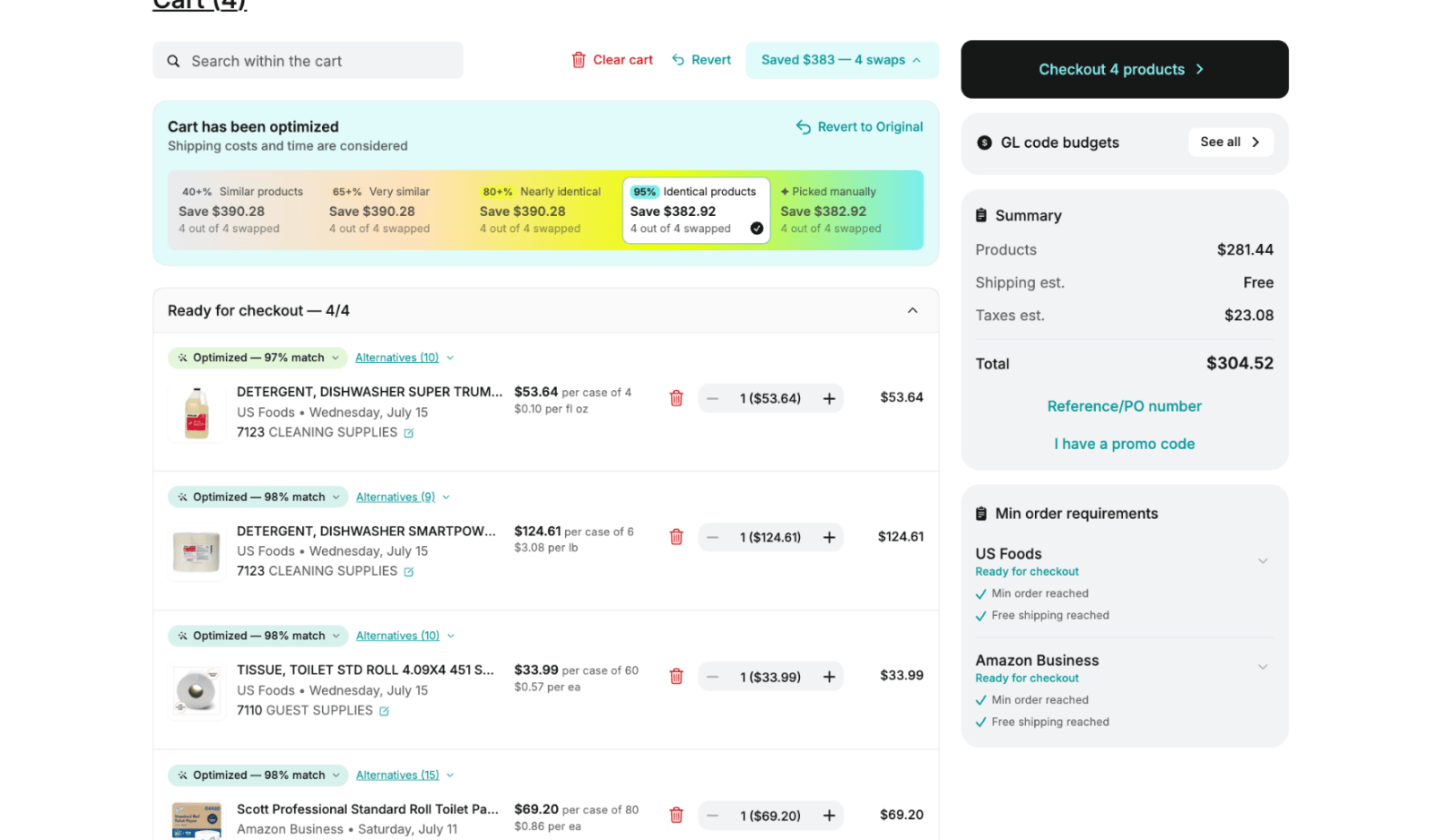Screen dimensions: 1435x840
Task: Open Alternatives (10) for toilet tissue
Action: coord(405,636)
